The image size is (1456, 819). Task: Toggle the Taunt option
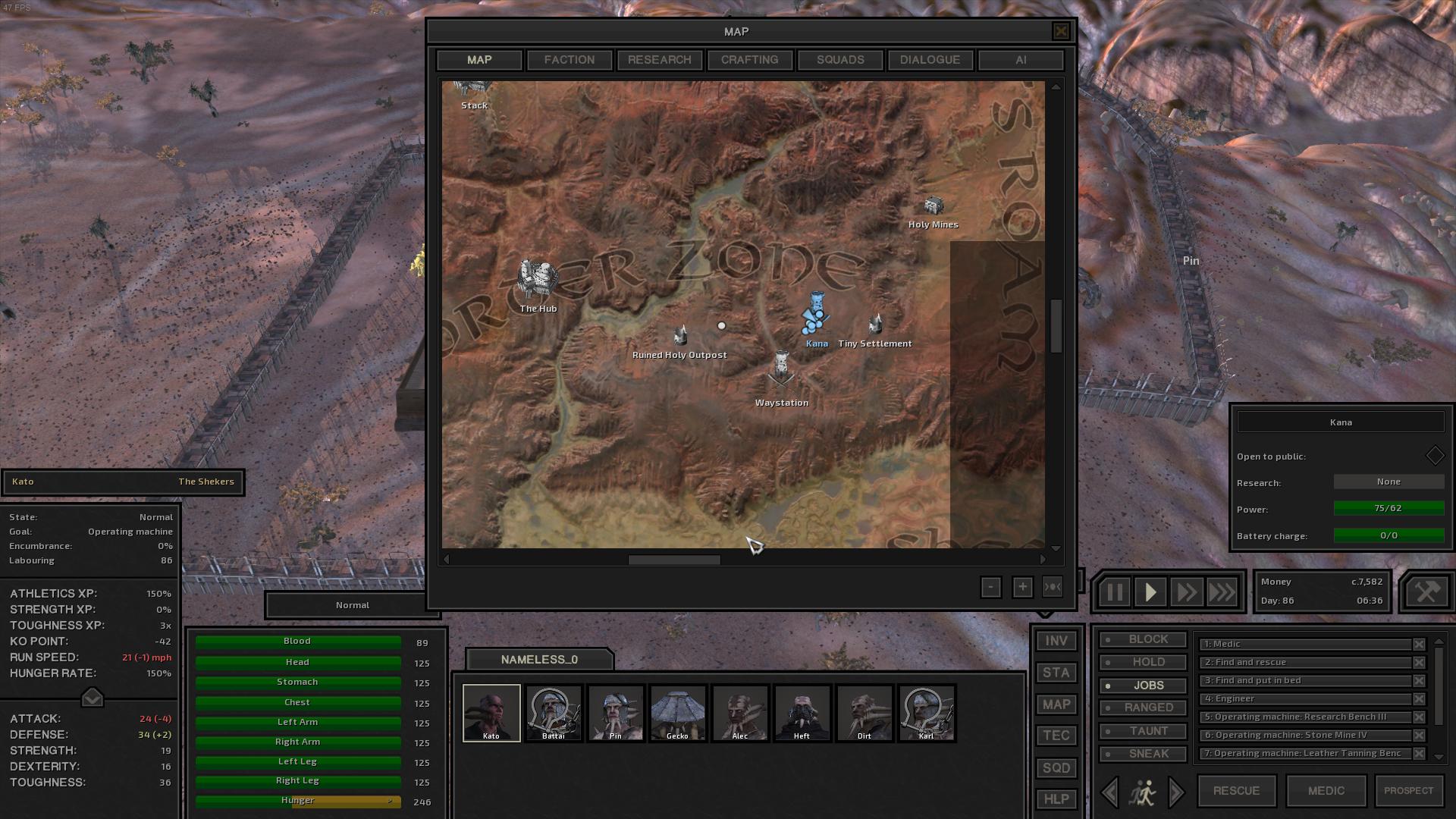point(1144,731)
